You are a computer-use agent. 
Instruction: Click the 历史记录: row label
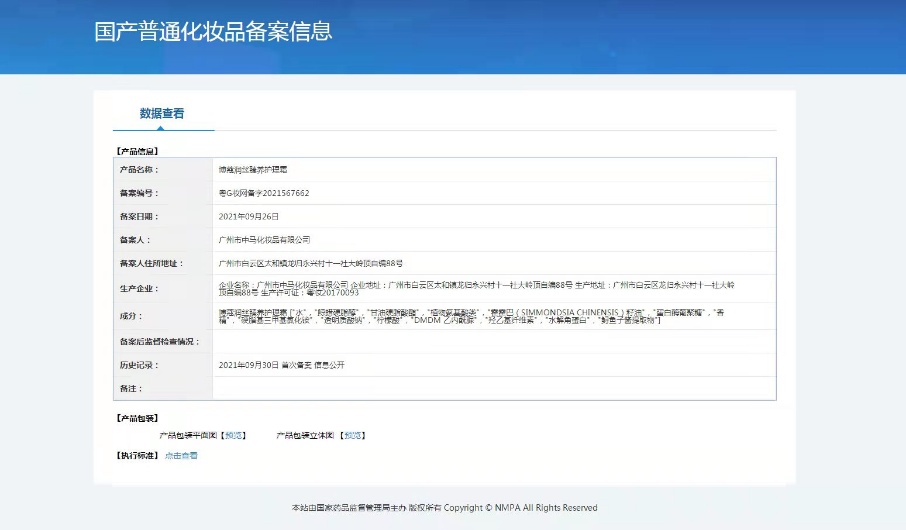[139, 365]
